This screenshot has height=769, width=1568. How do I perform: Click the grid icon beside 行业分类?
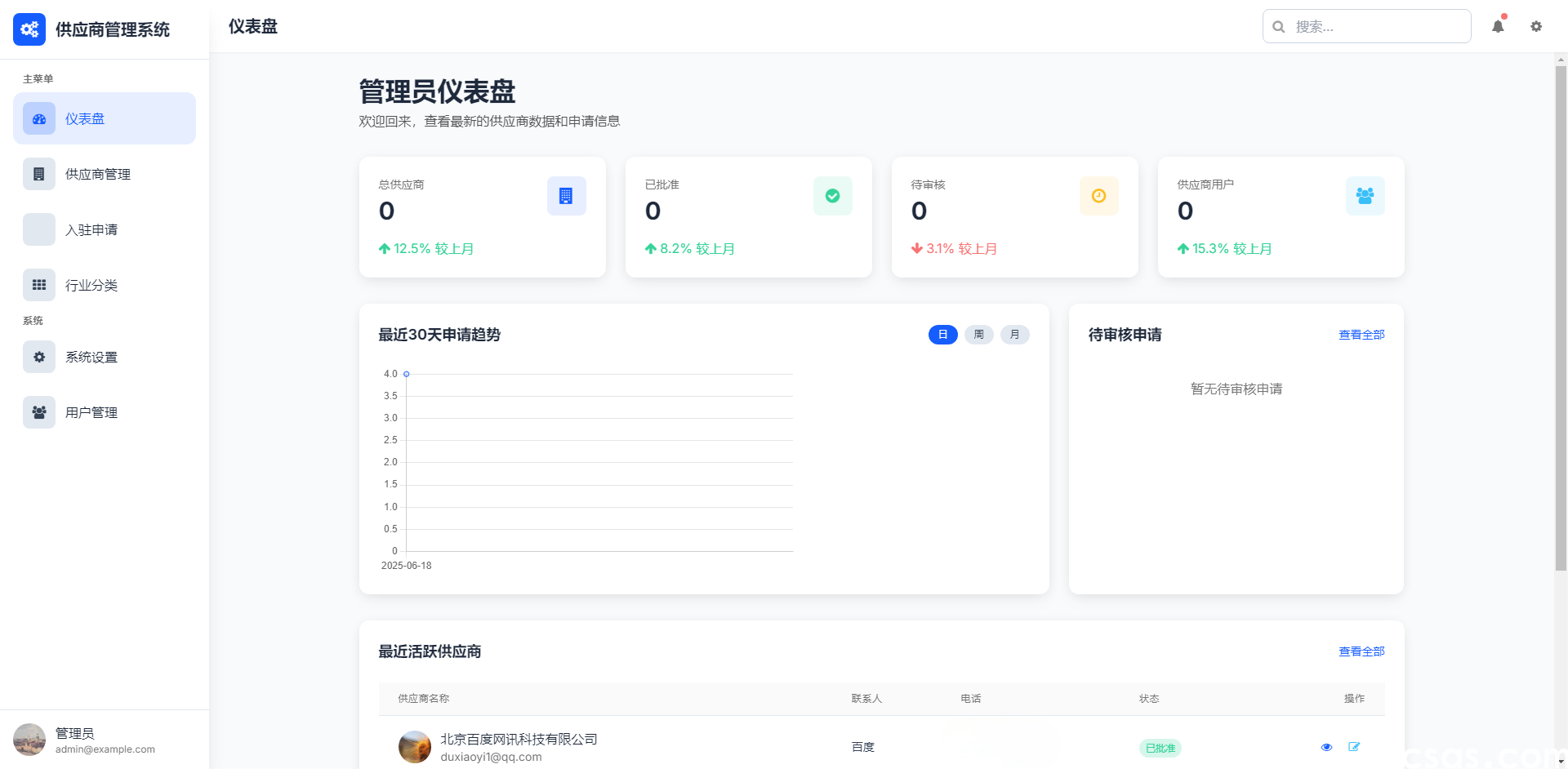coord(39,285)
